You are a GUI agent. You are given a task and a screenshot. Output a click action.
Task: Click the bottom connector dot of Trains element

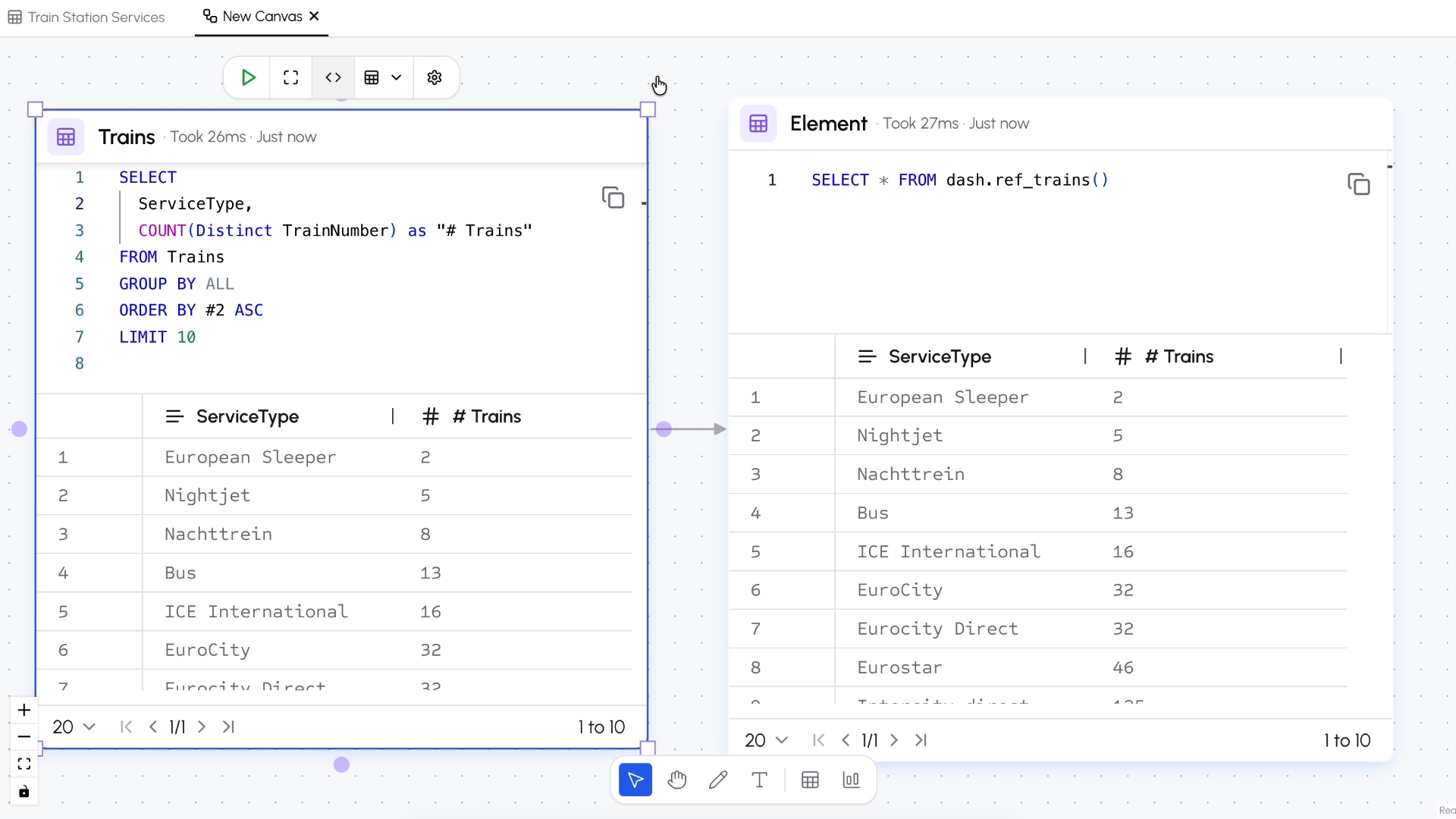pyautogui.click(x=342, y=764)
